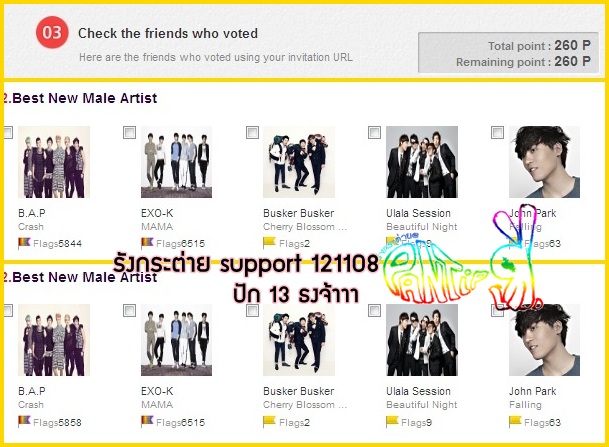Click the Total point 260 P box
The image size is (609, 447).
pyautogui.click(x=508, y=53)
